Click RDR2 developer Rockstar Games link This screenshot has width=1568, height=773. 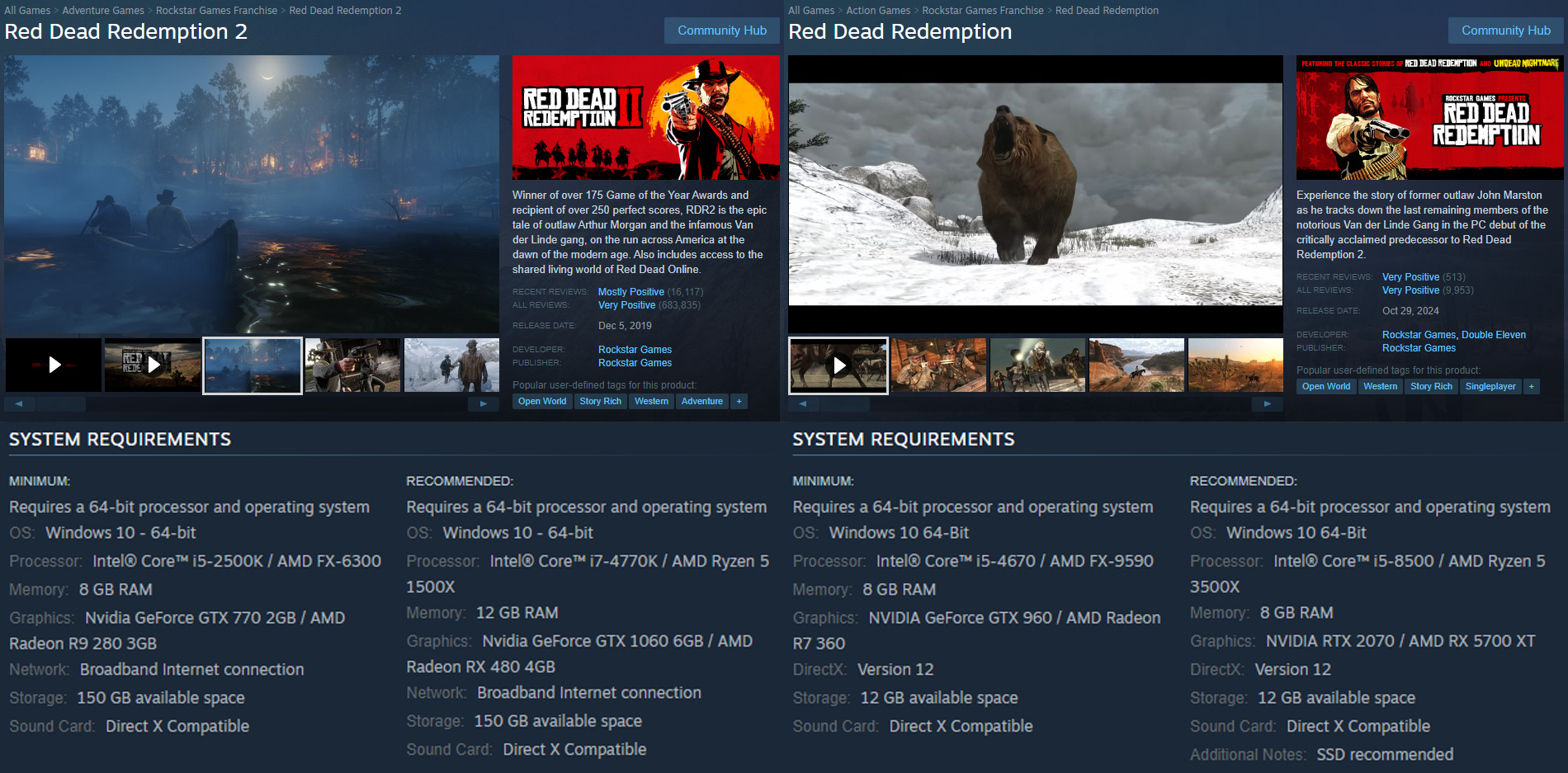pos(635,350)
